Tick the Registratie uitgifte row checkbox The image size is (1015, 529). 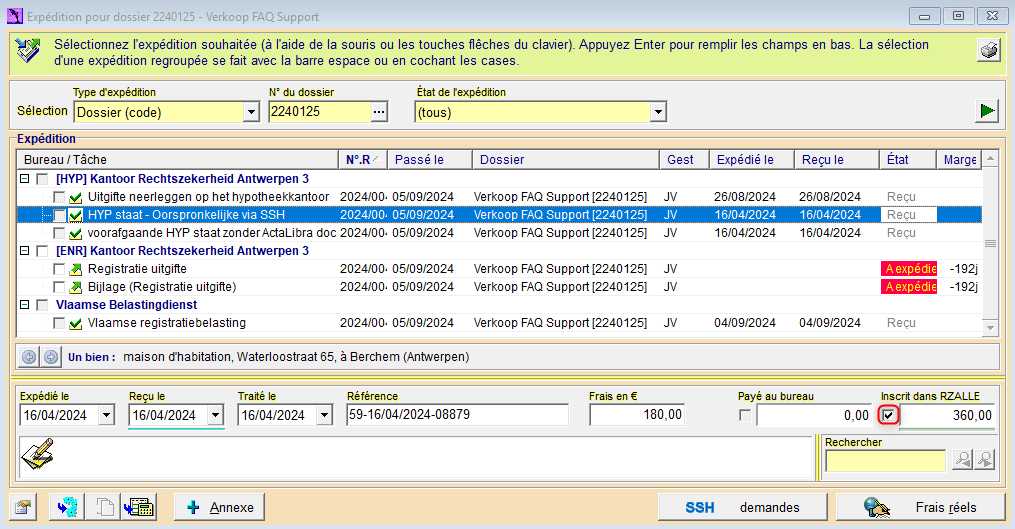(x=59, y=269)
